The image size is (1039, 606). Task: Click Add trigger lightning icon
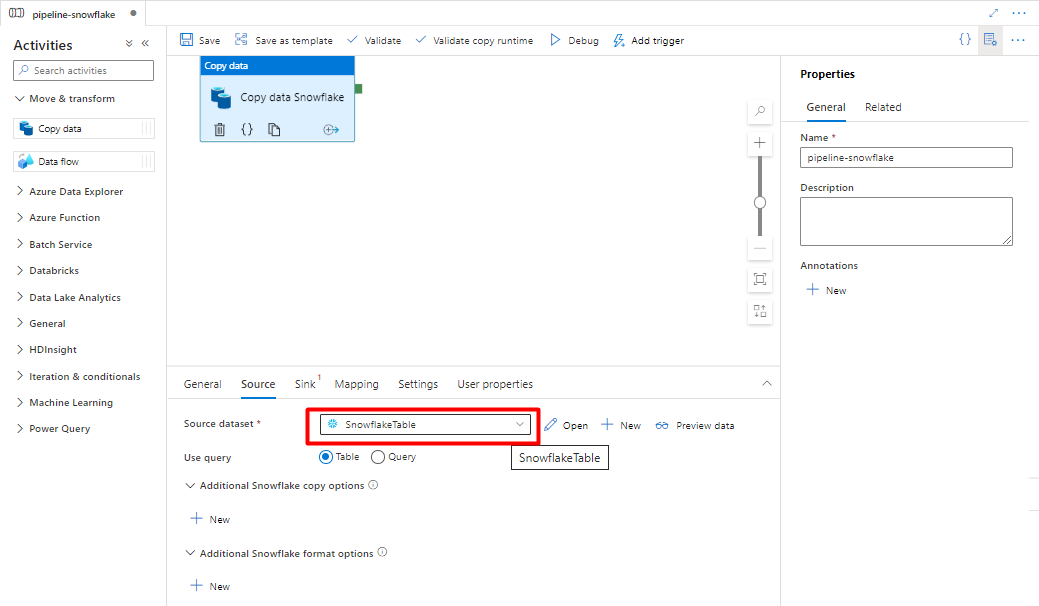[618, 40]
